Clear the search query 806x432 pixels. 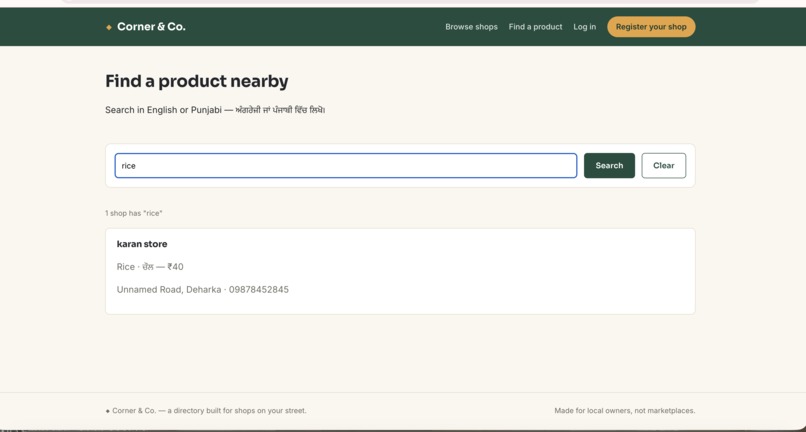tap(664, 166)
